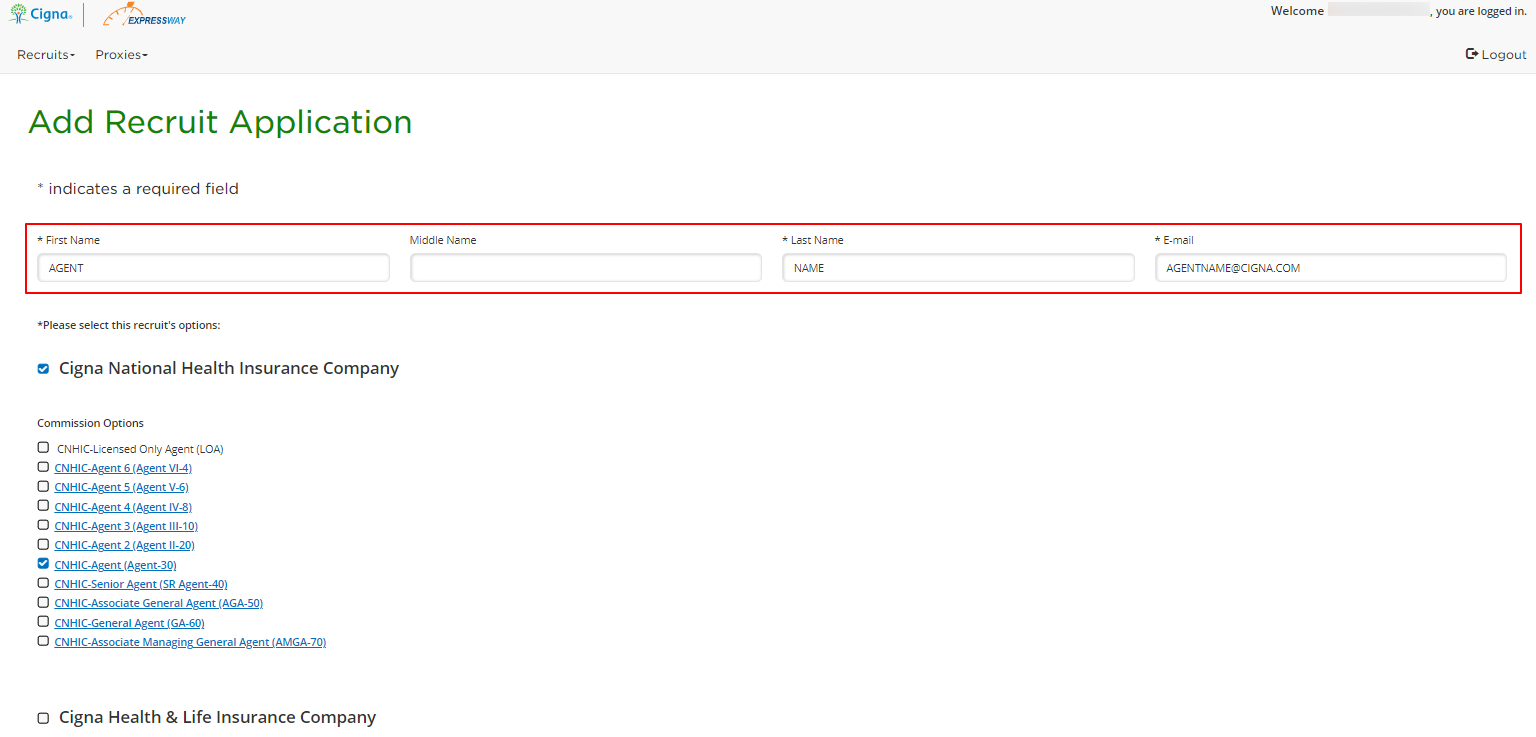The width and height of the screenshot is (1536, 737).
Task: Open CNHIC-Associate Managing General Agent (AMGA-70) link
Action: point(190,642)
